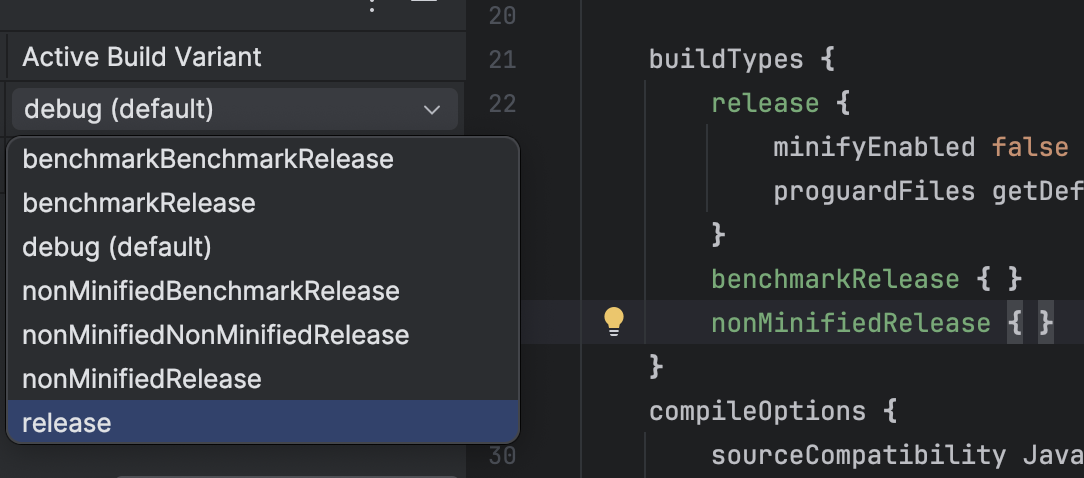Choose nonMinifiedNonMinifiedRelease from the list
This screenshot has width=1084, height=478.
pyautogui.click(x=216, y=335)
